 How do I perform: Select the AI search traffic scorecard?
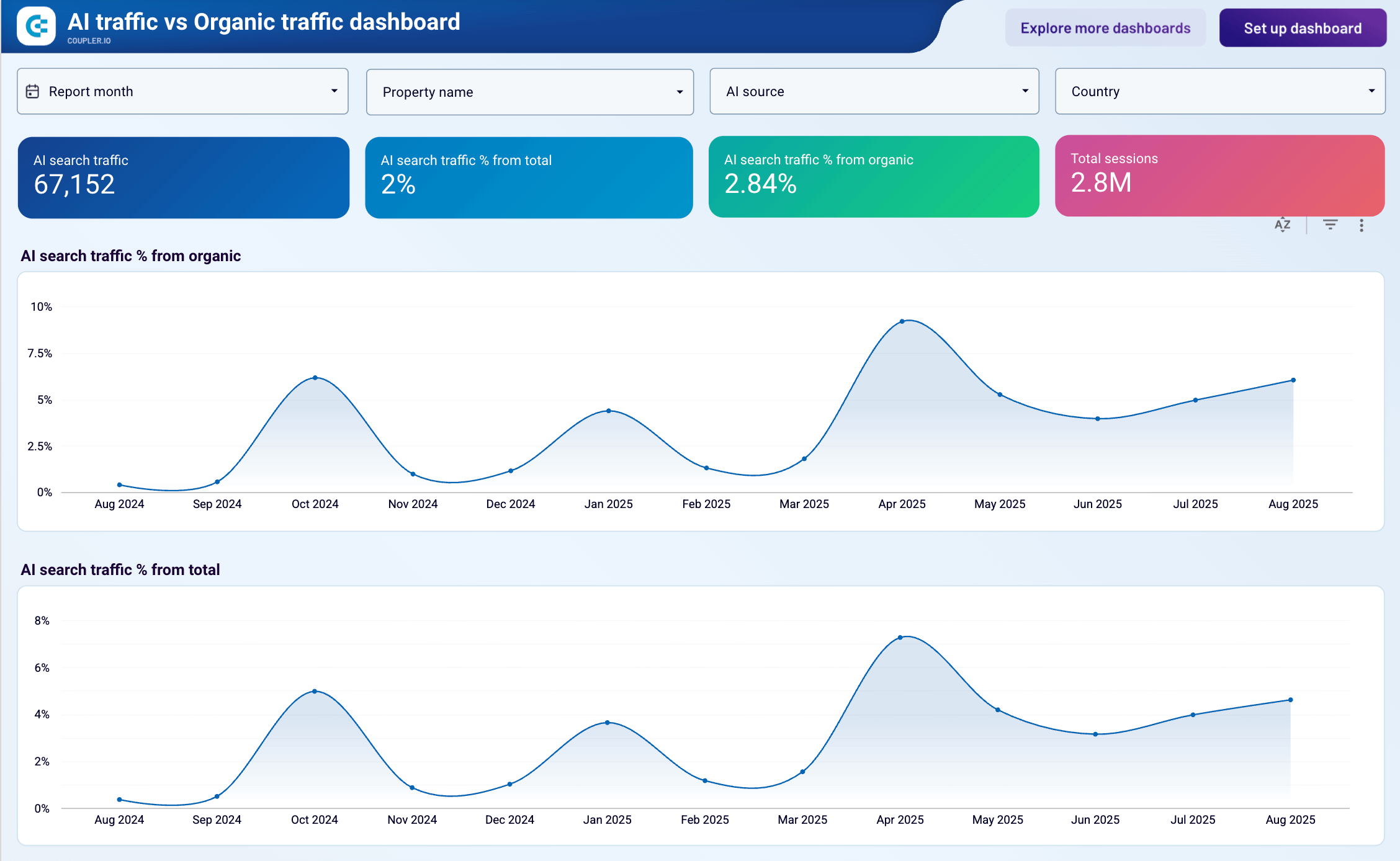(183, 177)
